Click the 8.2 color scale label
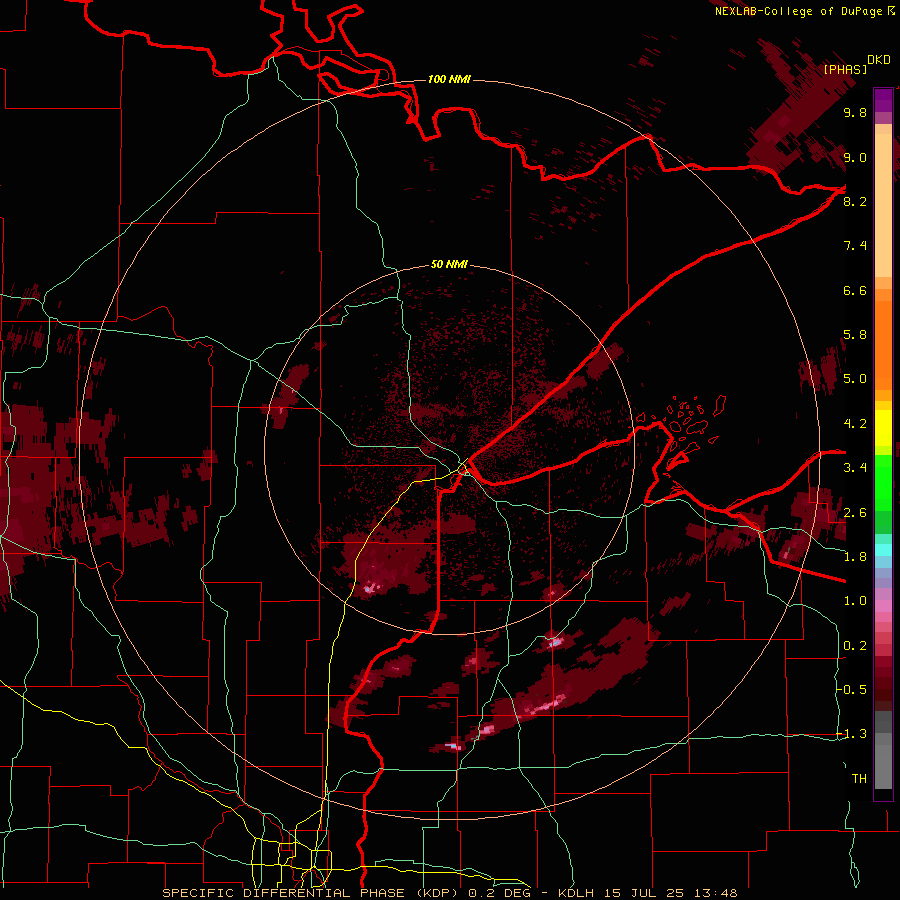The width and height of the screenshot is (900, 900). 855,201
